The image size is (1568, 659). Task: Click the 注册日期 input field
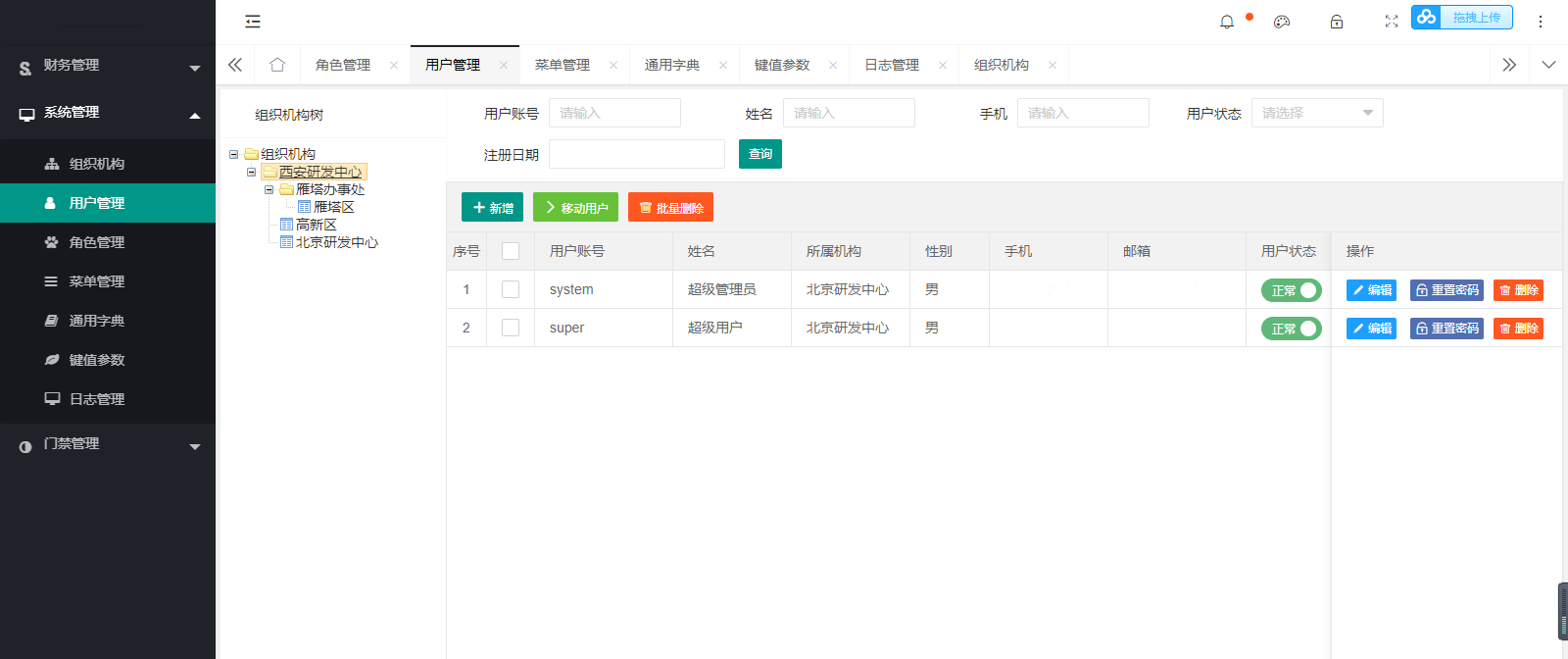[x=637, y=154]
